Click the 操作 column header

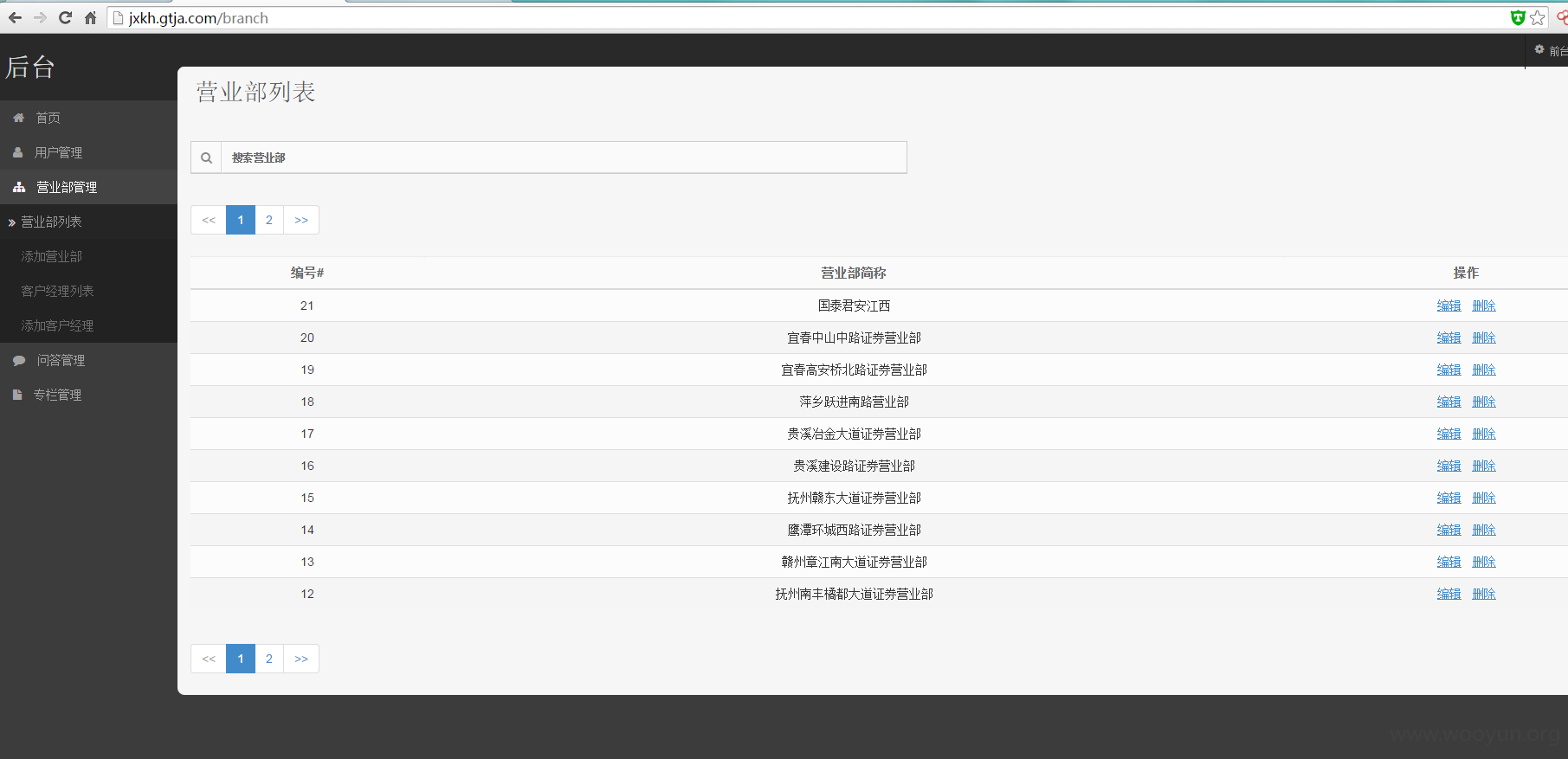tap(1466, 273)
